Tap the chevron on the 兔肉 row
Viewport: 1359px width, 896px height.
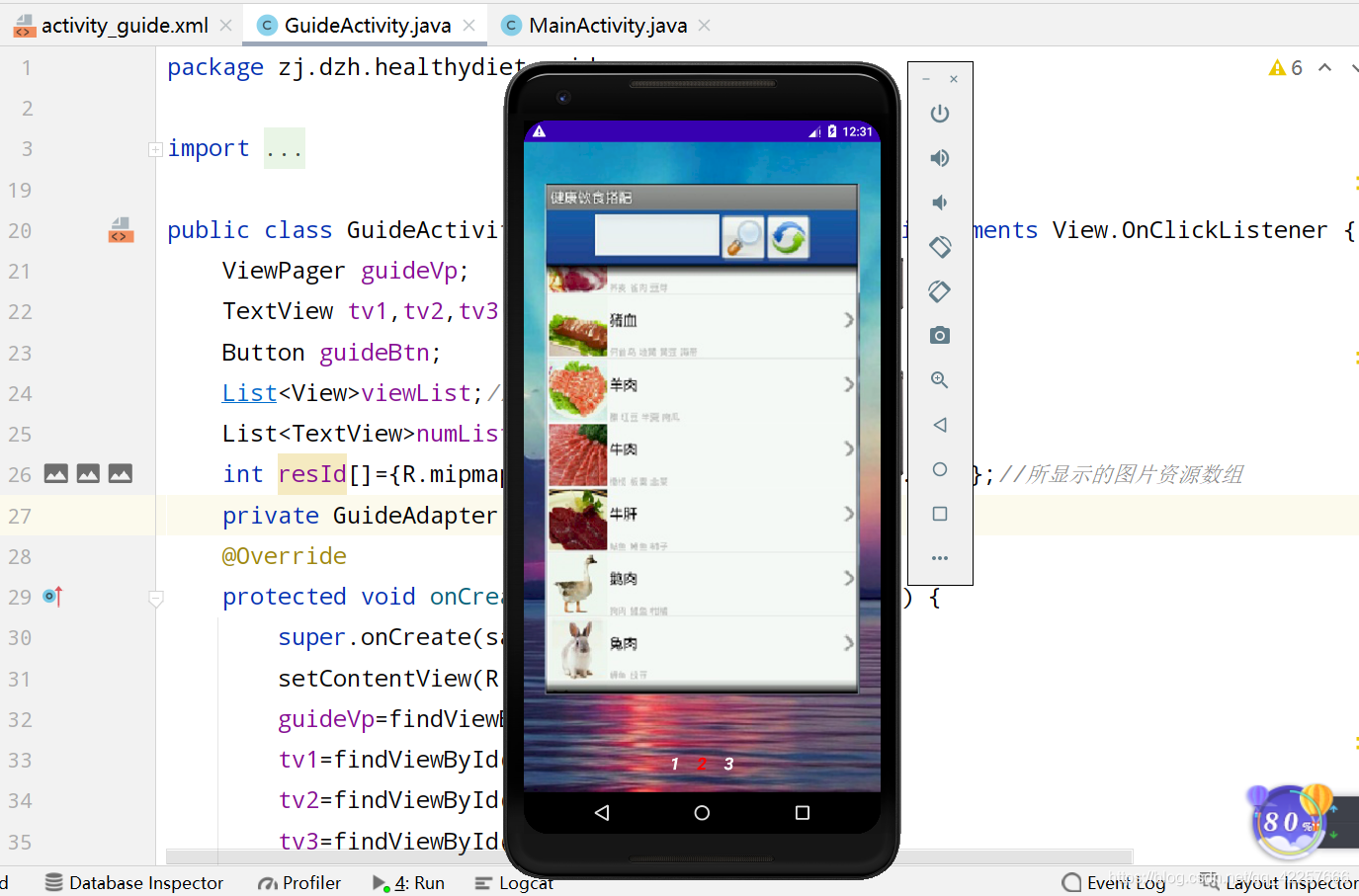[848, 643]
